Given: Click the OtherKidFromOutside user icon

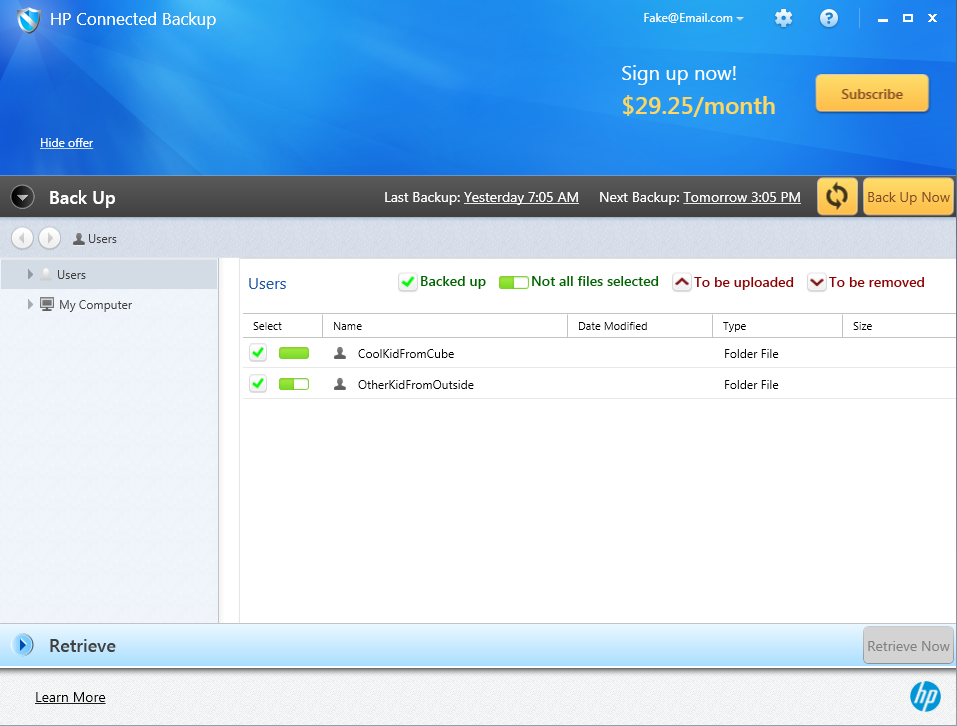Looking at the screenshot, I should point(340,384).
